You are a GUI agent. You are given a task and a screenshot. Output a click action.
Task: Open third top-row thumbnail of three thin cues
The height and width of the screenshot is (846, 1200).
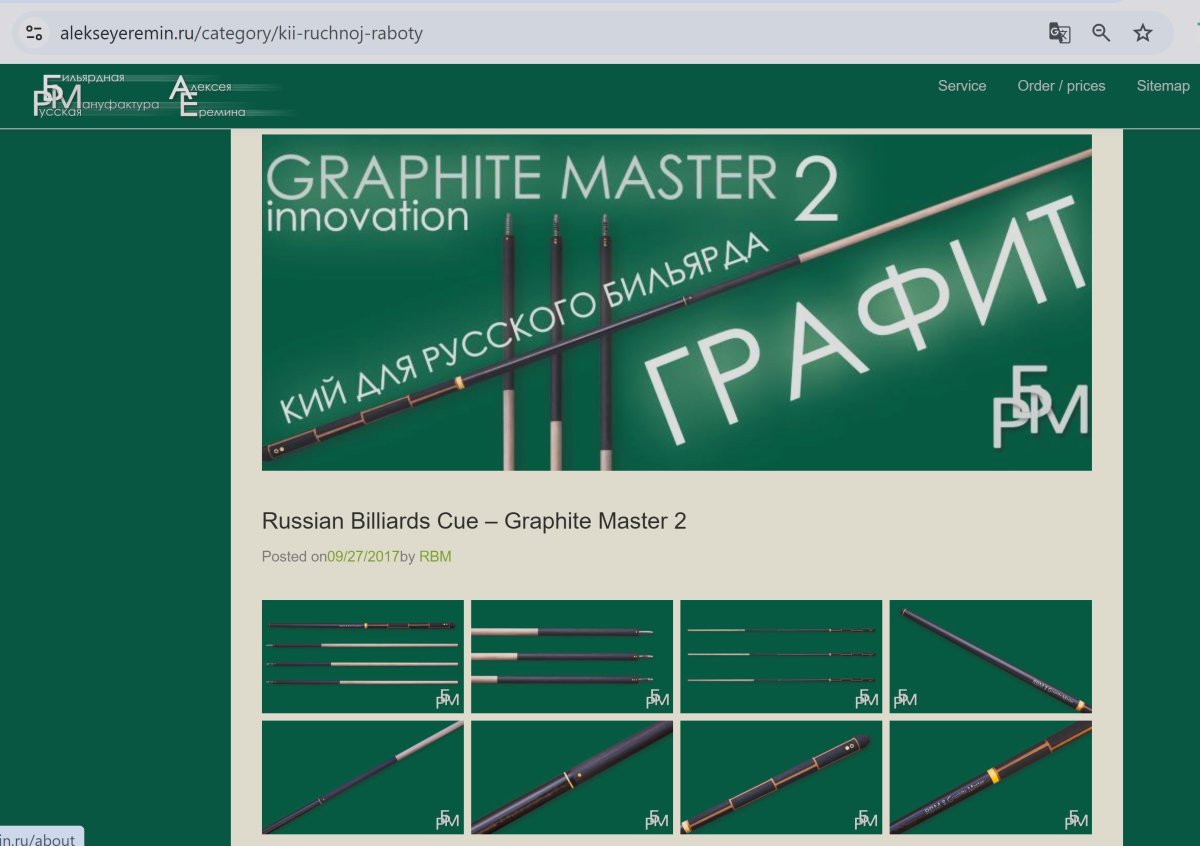pyautogui.click(x=781, y=656)
